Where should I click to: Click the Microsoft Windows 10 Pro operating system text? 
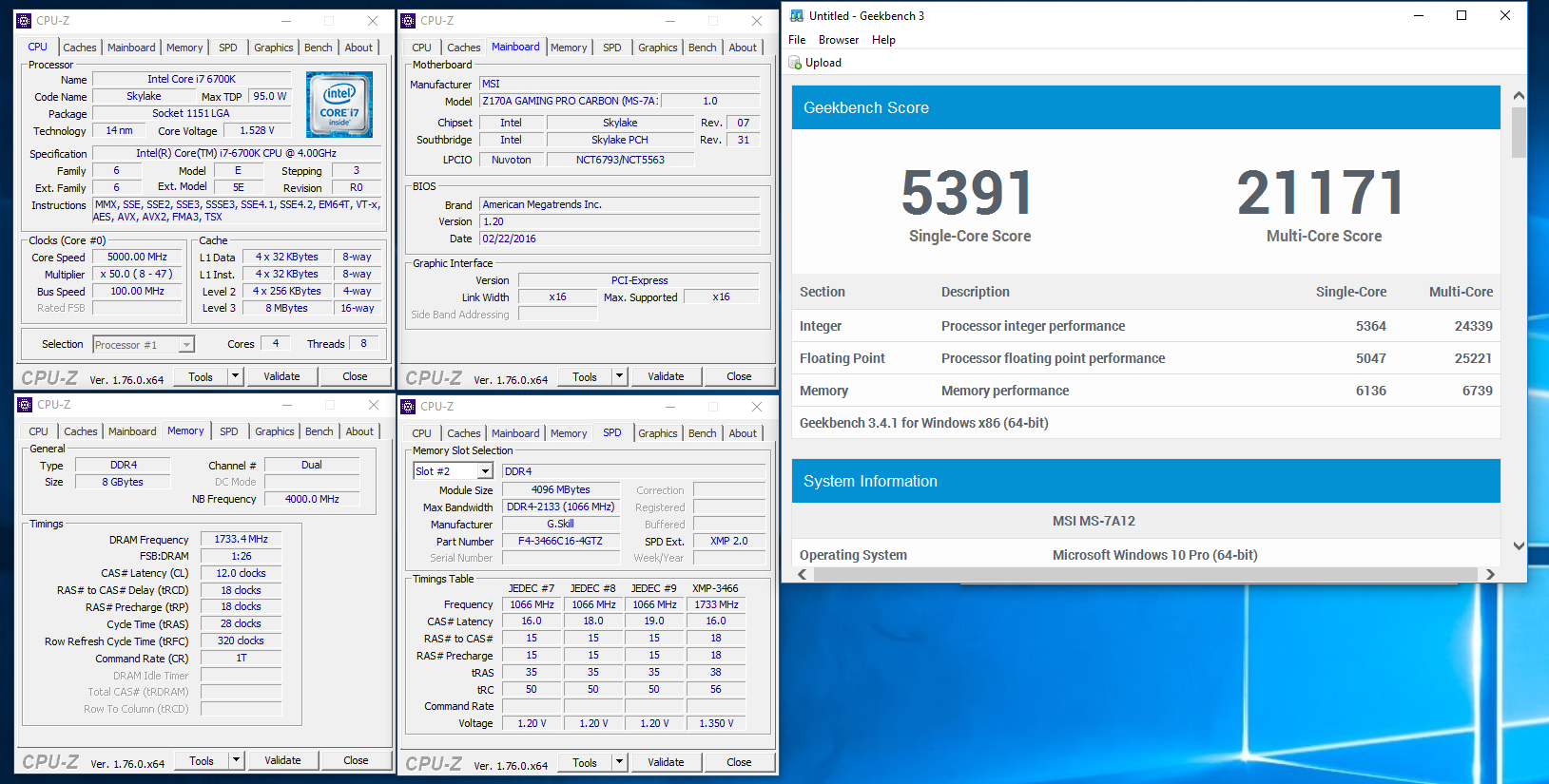[1154, 555]
